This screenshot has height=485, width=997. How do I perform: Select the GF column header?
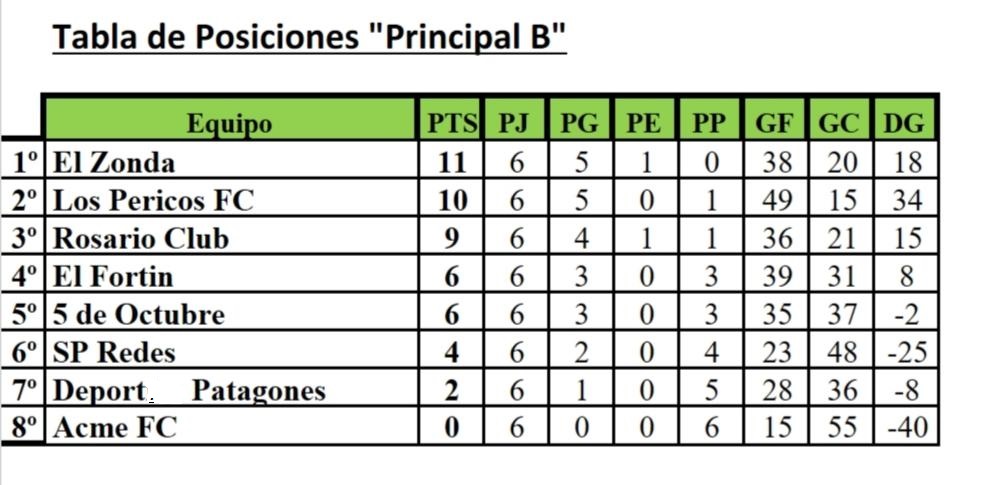click(776, 124)
